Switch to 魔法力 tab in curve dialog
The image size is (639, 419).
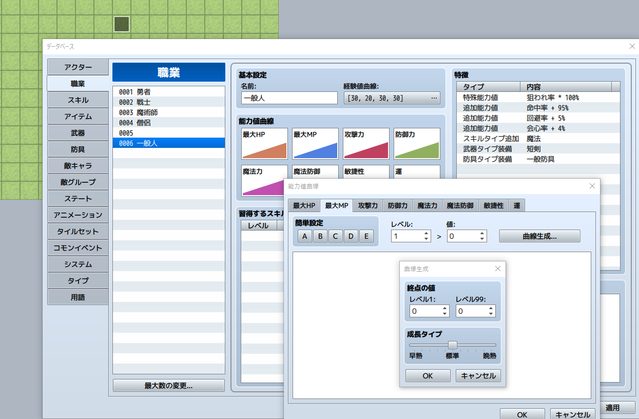[x=427, y=206]
